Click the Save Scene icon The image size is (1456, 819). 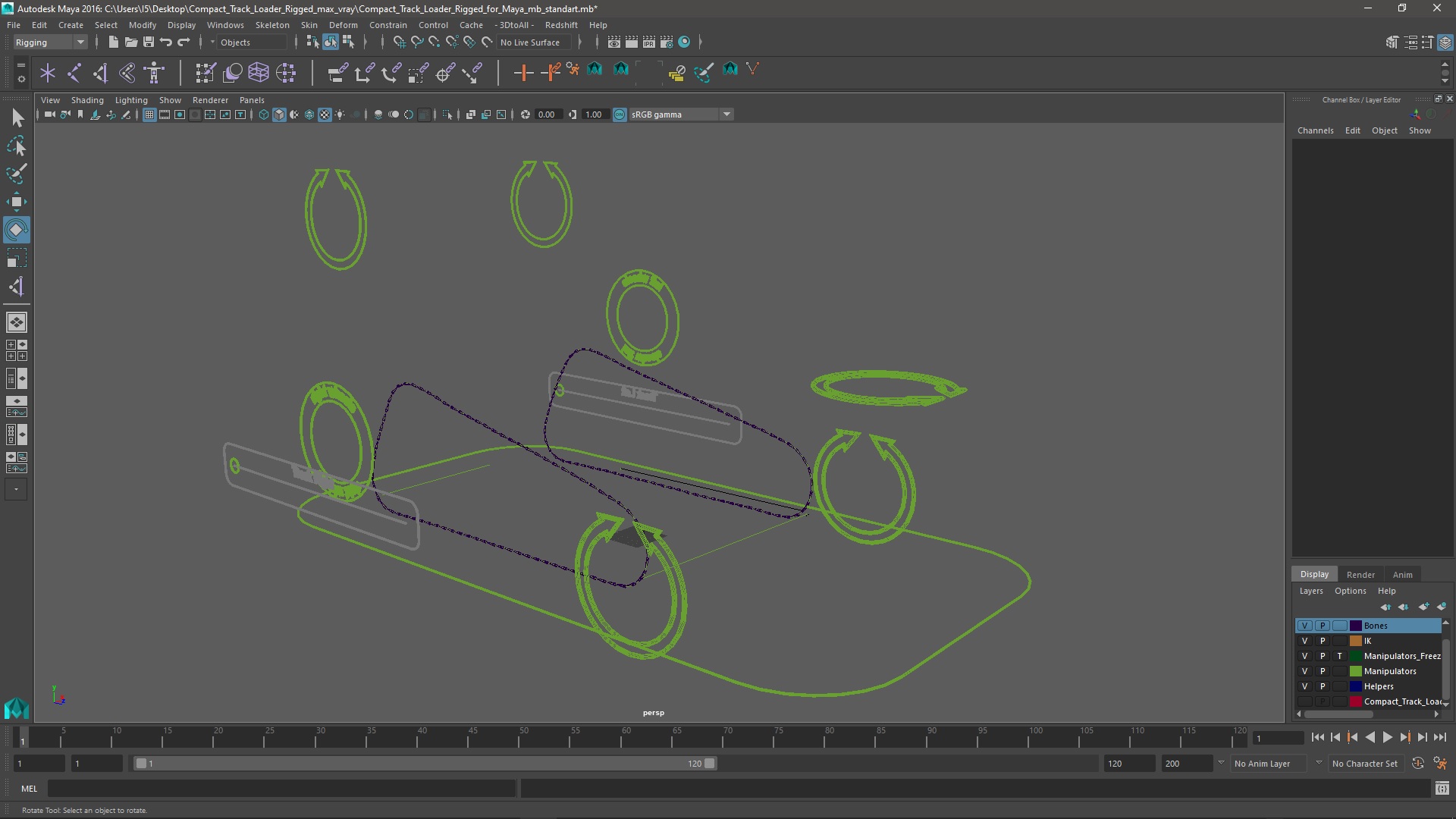pyautogui.click(x=148, y=42)
